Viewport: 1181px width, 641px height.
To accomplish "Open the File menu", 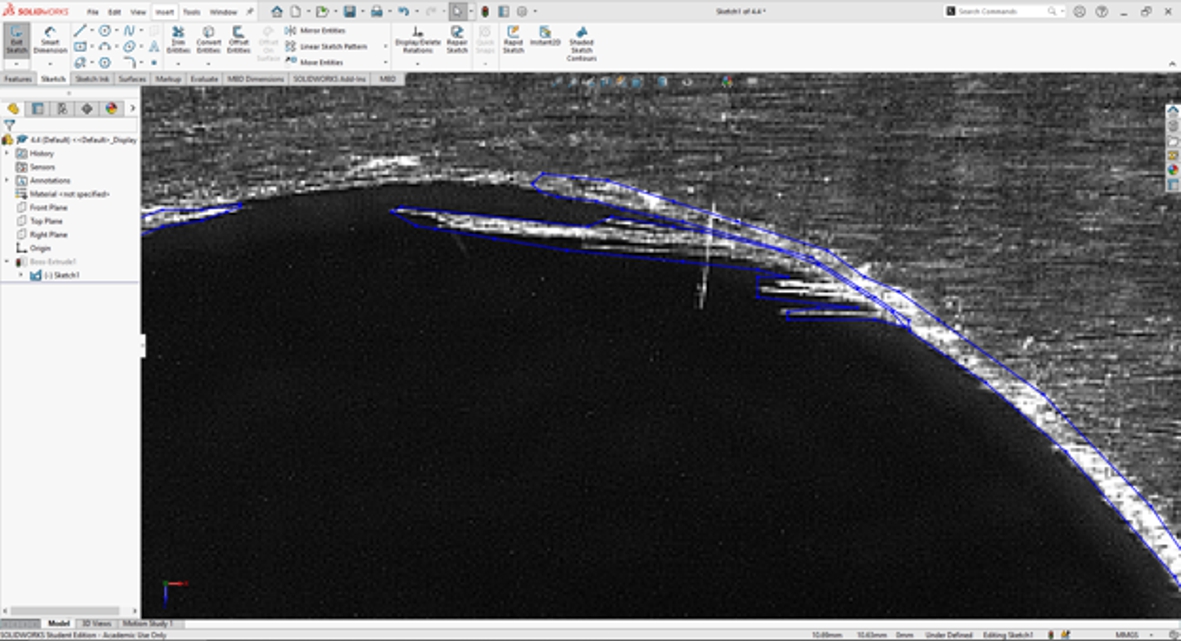I will coord(93,12).
